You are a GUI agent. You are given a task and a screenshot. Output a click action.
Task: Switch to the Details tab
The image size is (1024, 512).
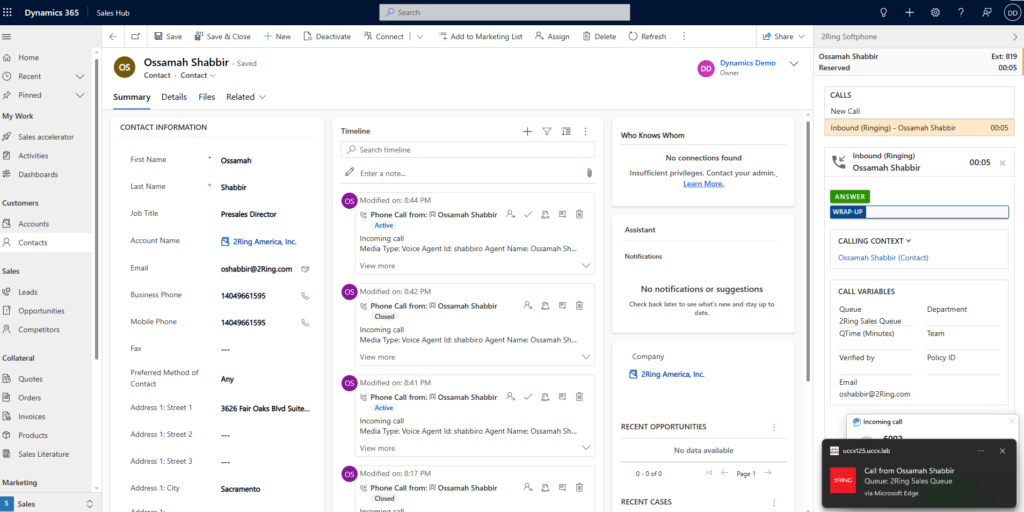coord(174,97)
